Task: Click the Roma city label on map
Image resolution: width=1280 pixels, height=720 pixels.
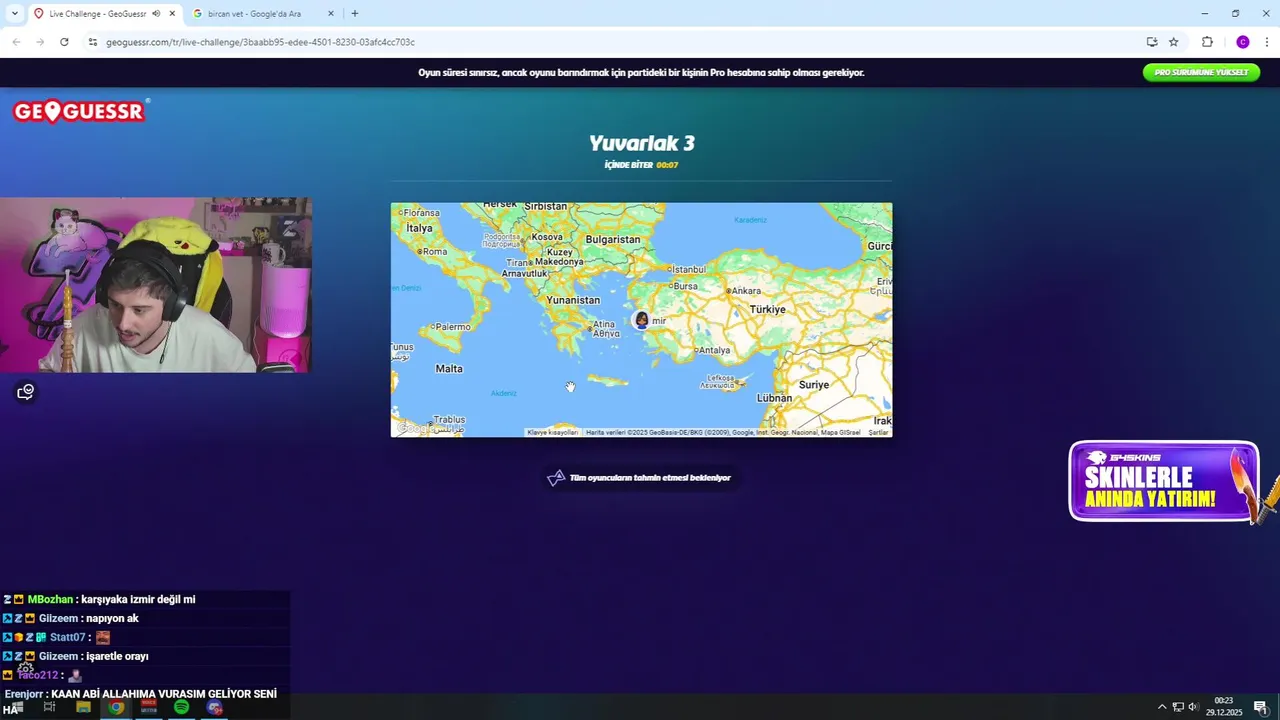Action: [x=435, y=252]
